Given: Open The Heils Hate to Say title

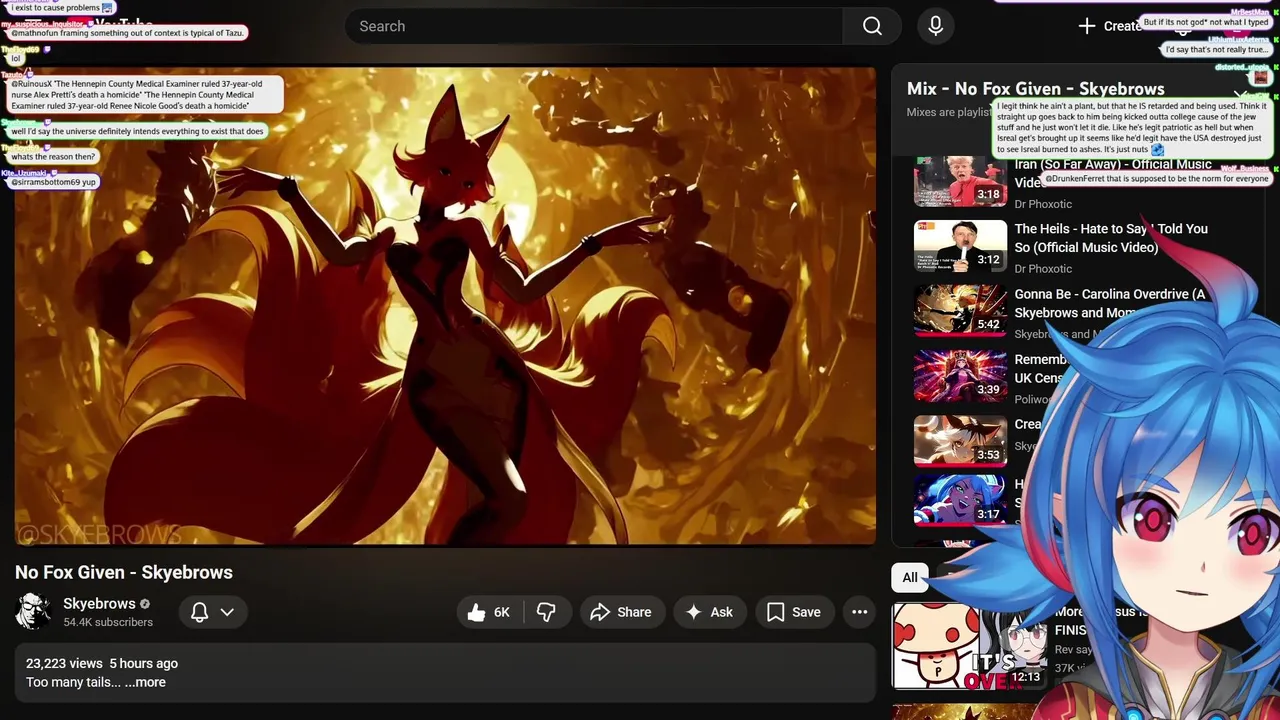Looking at the screenshot, I should pyautogui.click(x=1111, y=238).
